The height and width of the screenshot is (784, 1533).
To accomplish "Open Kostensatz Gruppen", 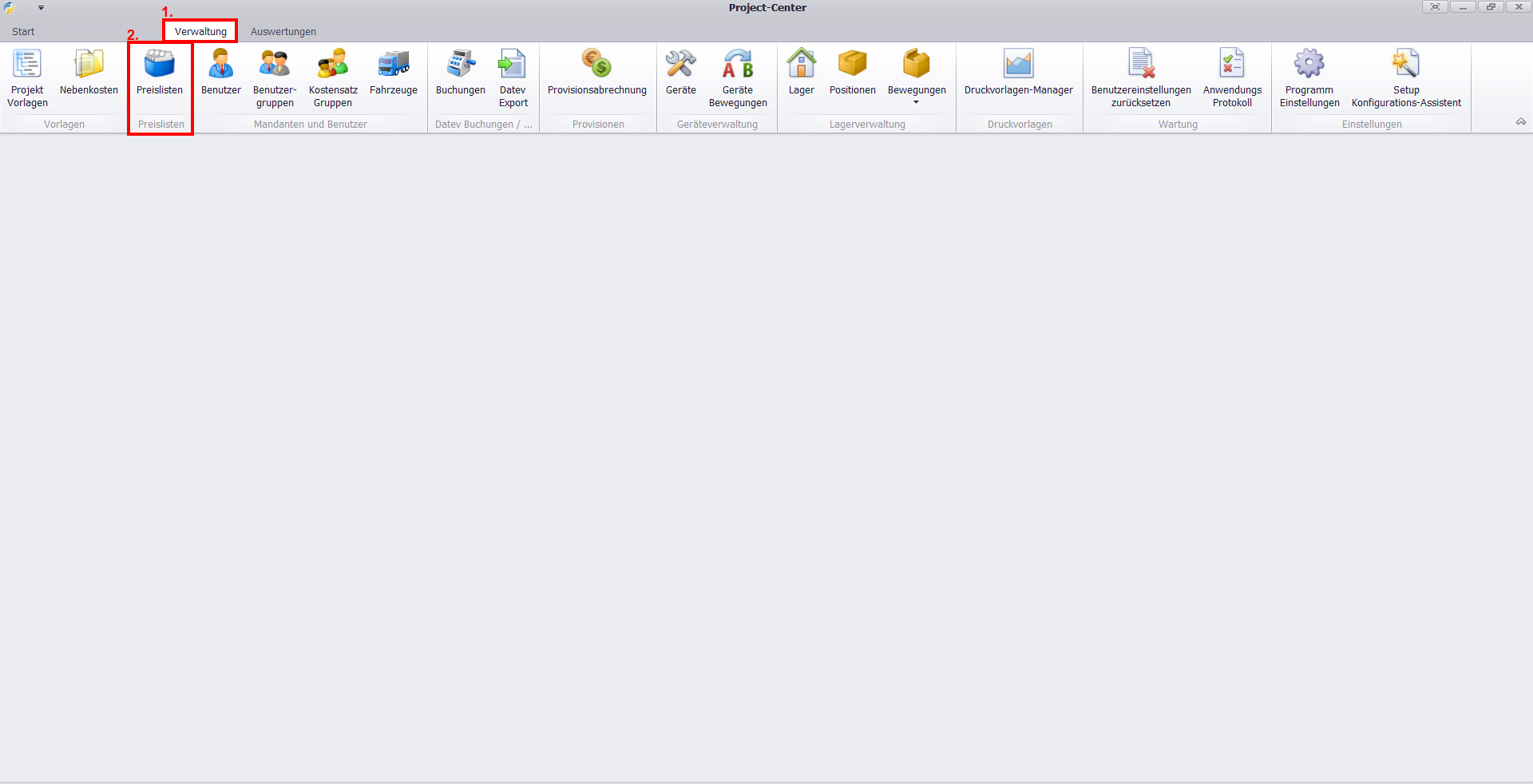I will [333, 77].
